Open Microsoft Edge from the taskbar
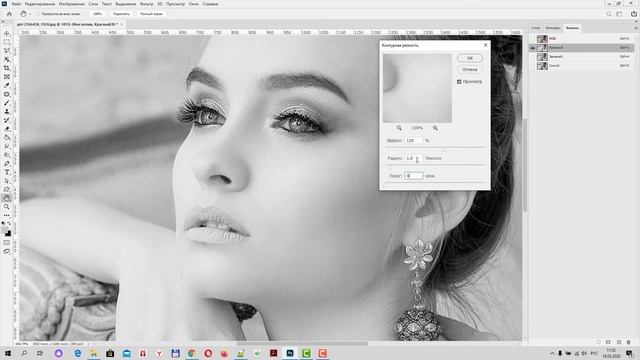 tap(77, 353)
